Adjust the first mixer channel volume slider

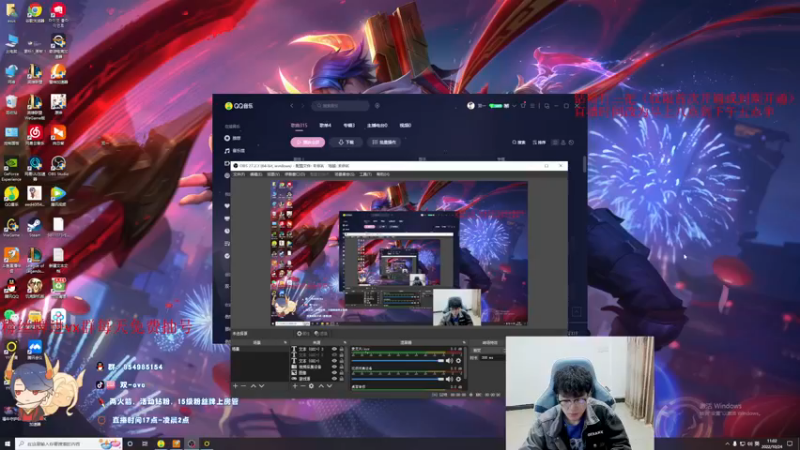397,361
